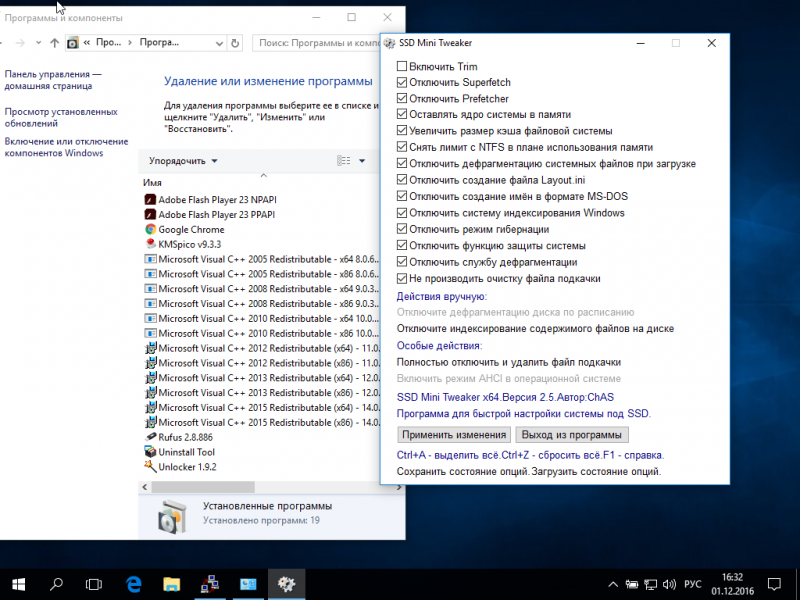
Task: Click the Adobe Flash Player 23 NPAPI icon
Action: 150,199
